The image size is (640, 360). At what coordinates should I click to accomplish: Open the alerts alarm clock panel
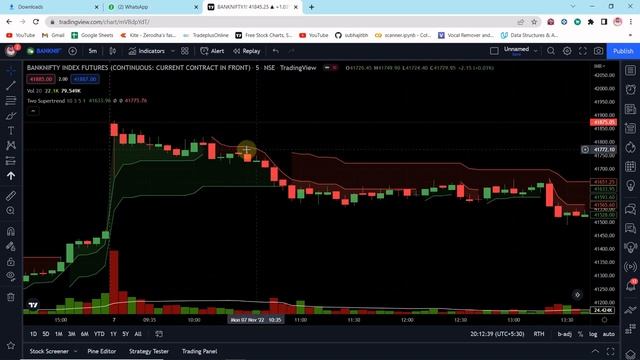[x=630, y=89]
